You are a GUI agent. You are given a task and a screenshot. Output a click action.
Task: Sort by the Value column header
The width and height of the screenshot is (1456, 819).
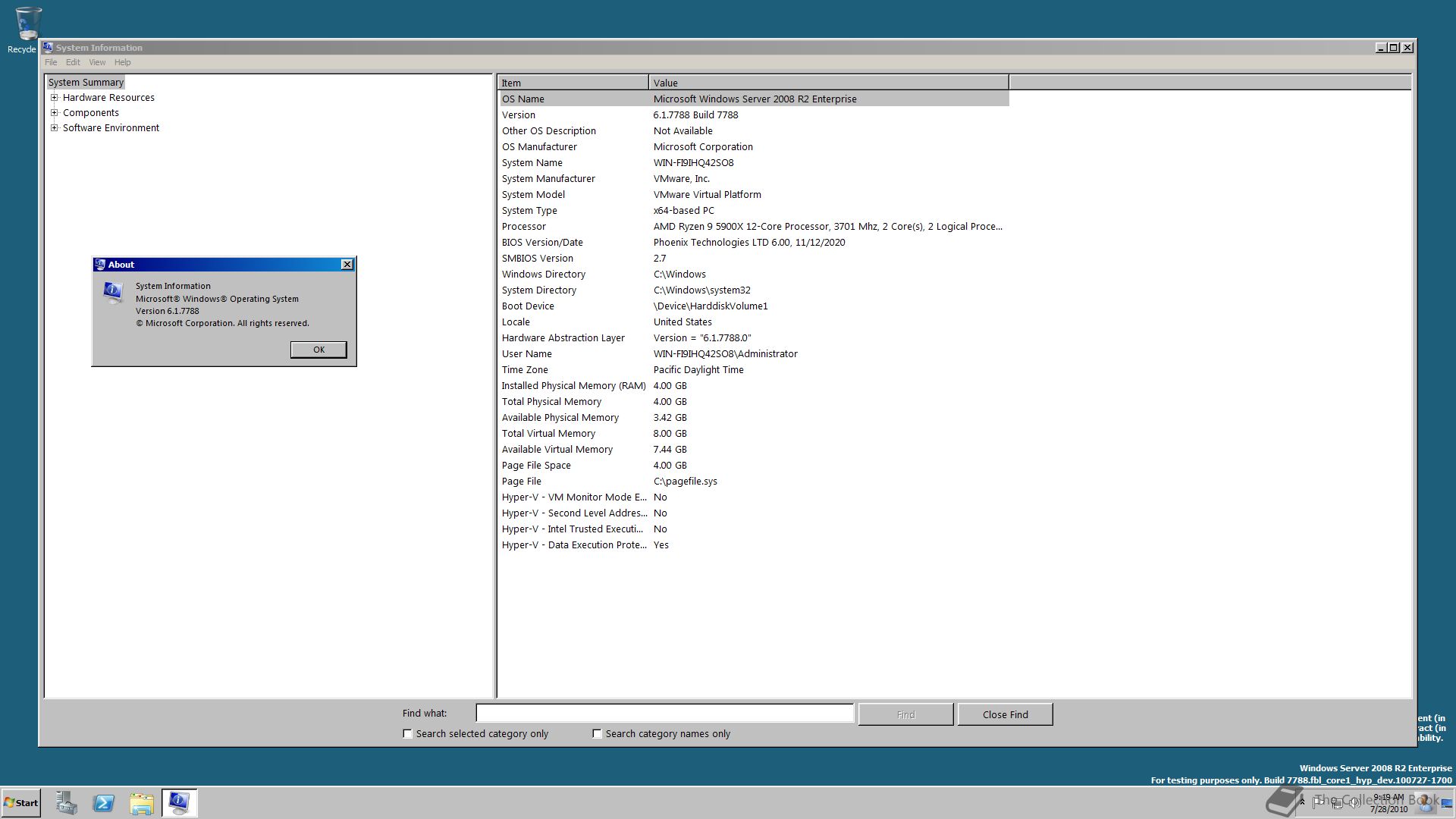(x=829, y=83)
